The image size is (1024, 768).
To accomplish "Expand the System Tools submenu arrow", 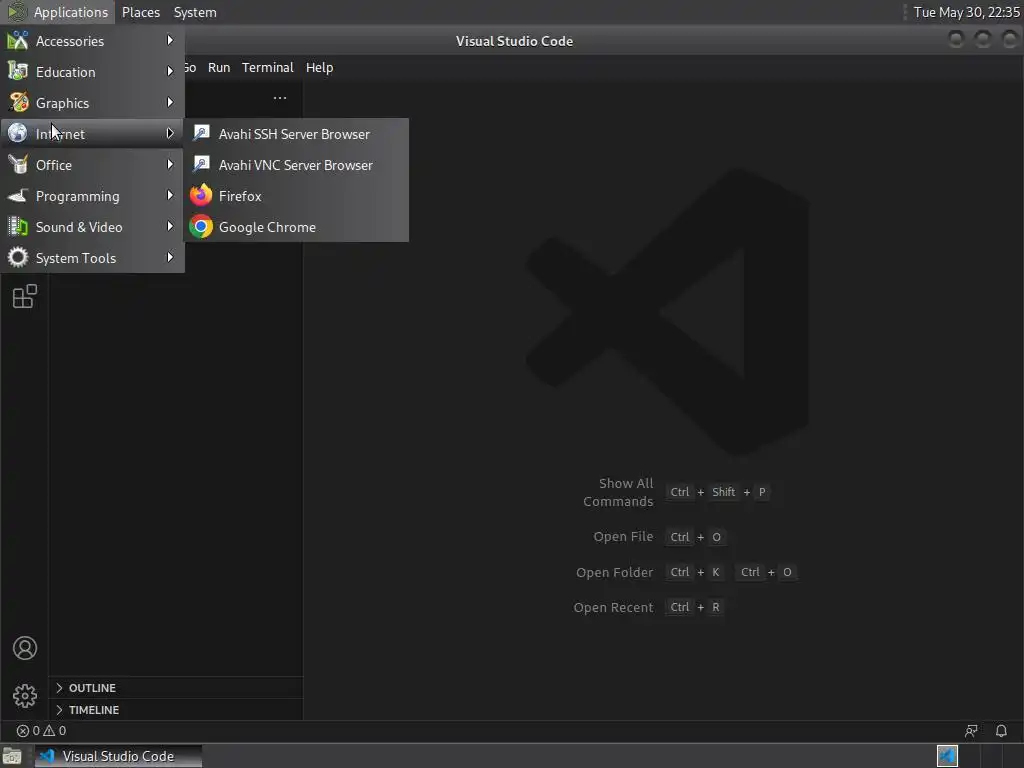I will (x=170, y=257).
